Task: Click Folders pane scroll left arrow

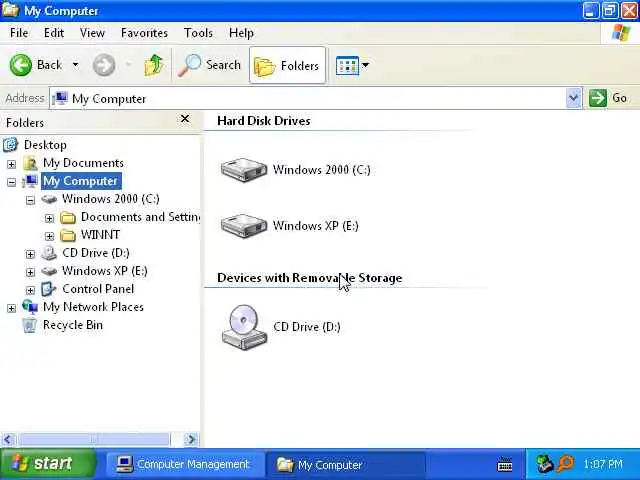Action: tap(9, 439)
